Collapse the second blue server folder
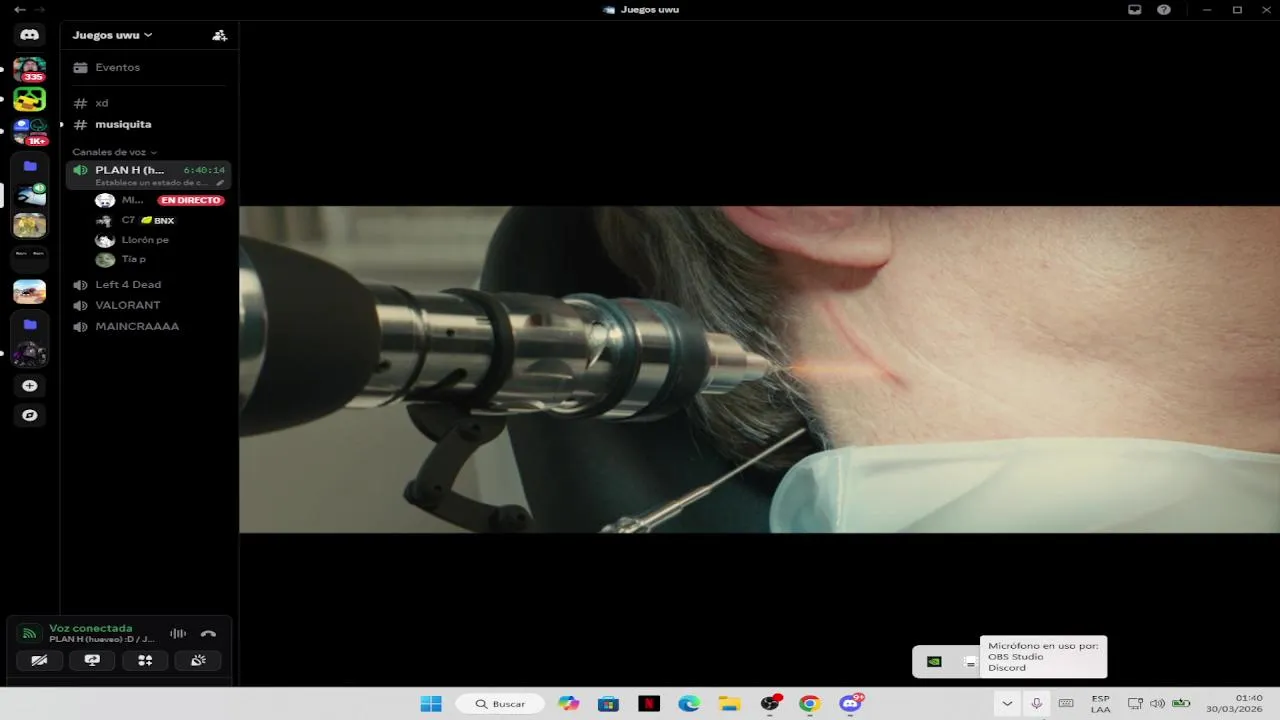The height and width of the screenshot is (720, 1280). 30,324
